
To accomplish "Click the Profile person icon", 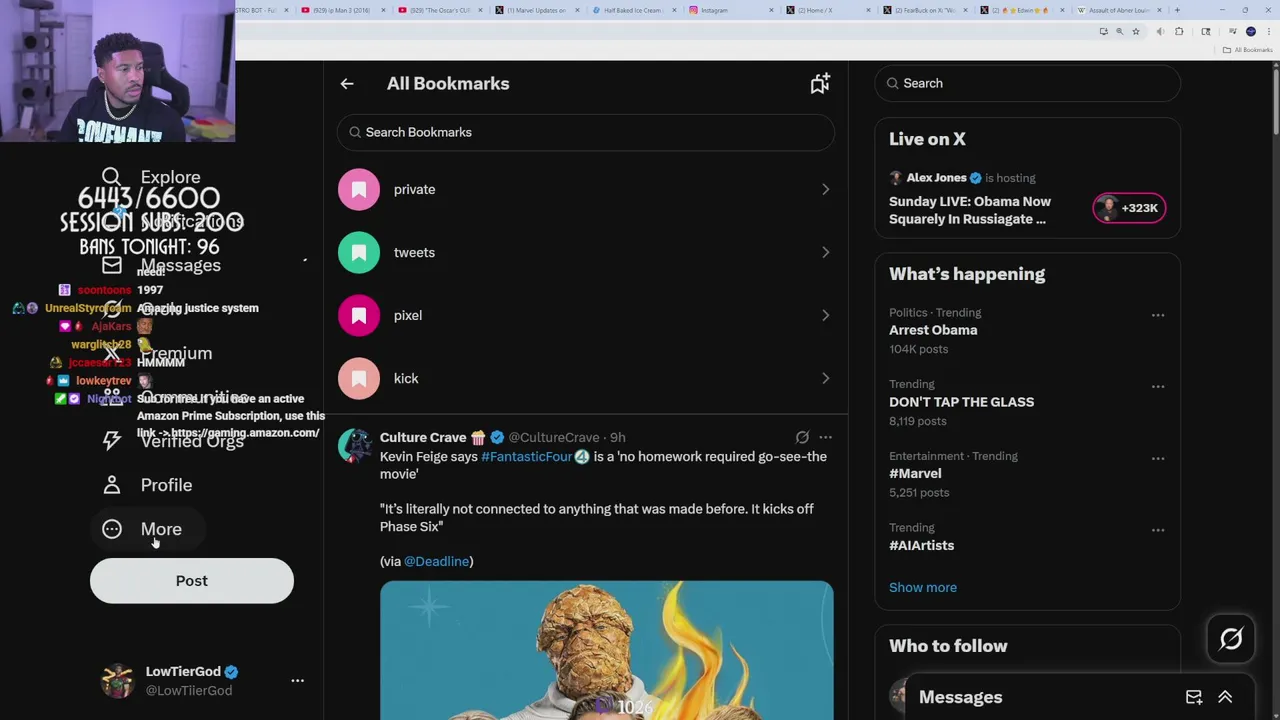I will (112, 485).
